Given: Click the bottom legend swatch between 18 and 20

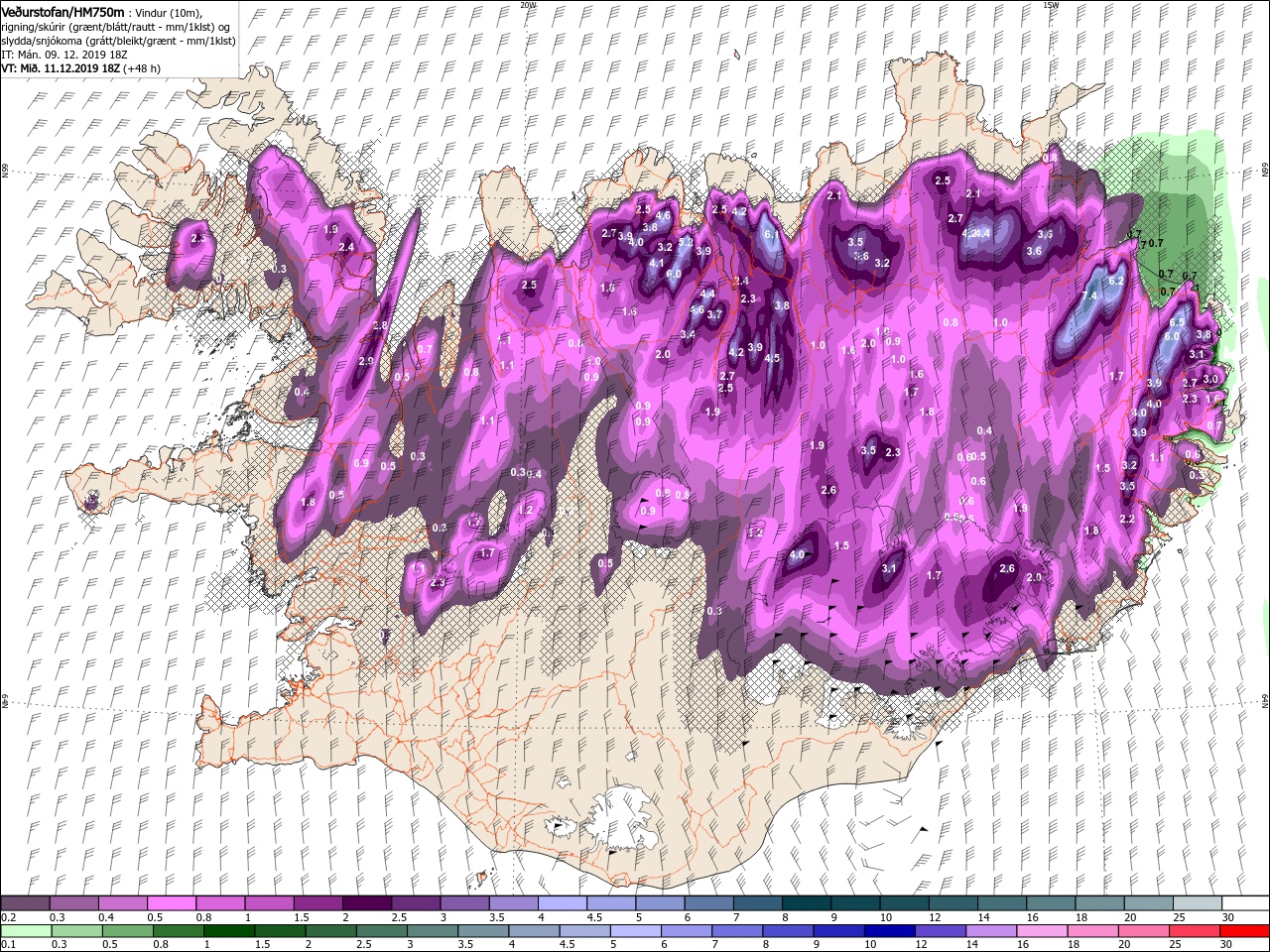Looking at the screenshot, I should tap(1091, 930).
